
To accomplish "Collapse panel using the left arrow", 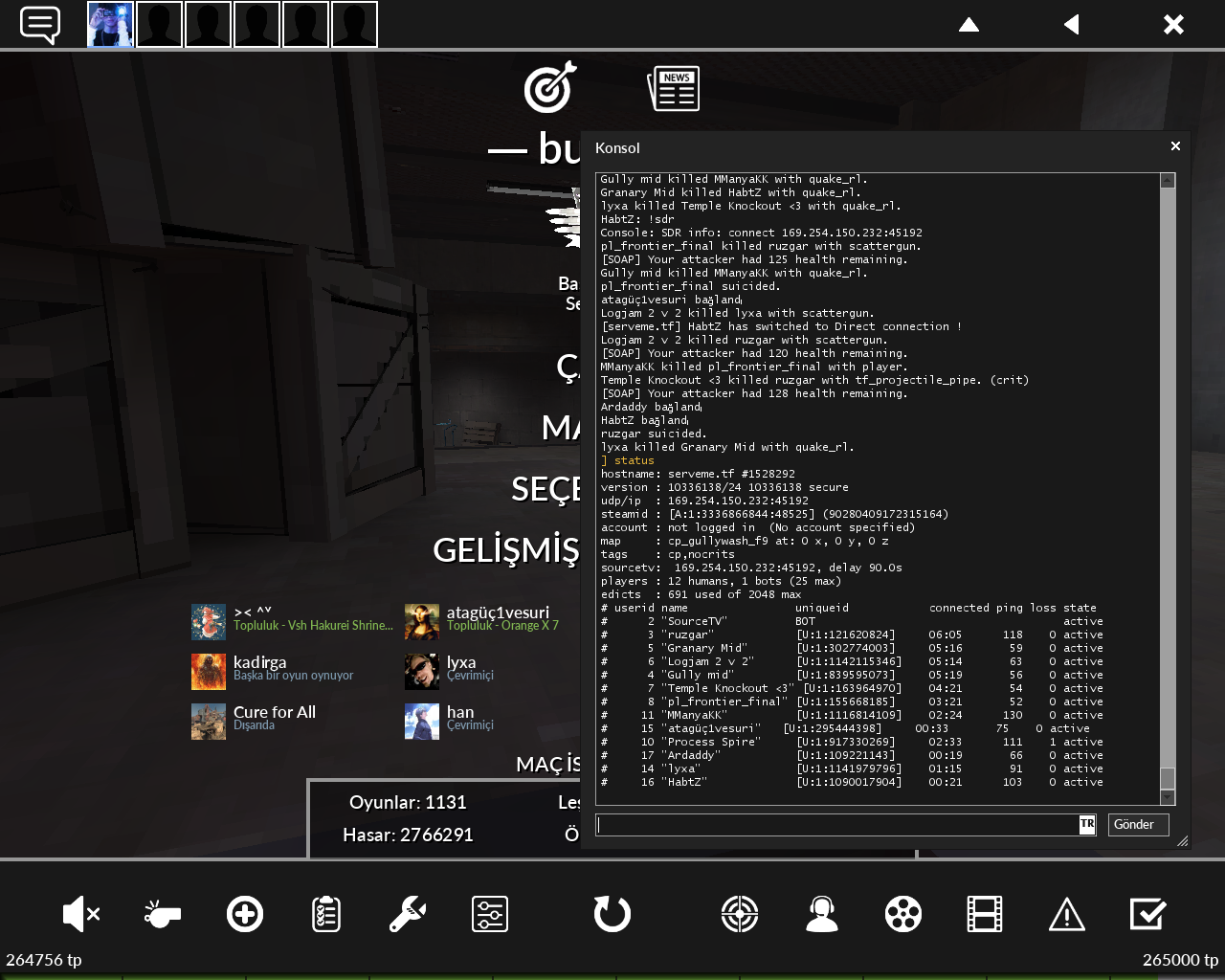I will click(1072, 25).
